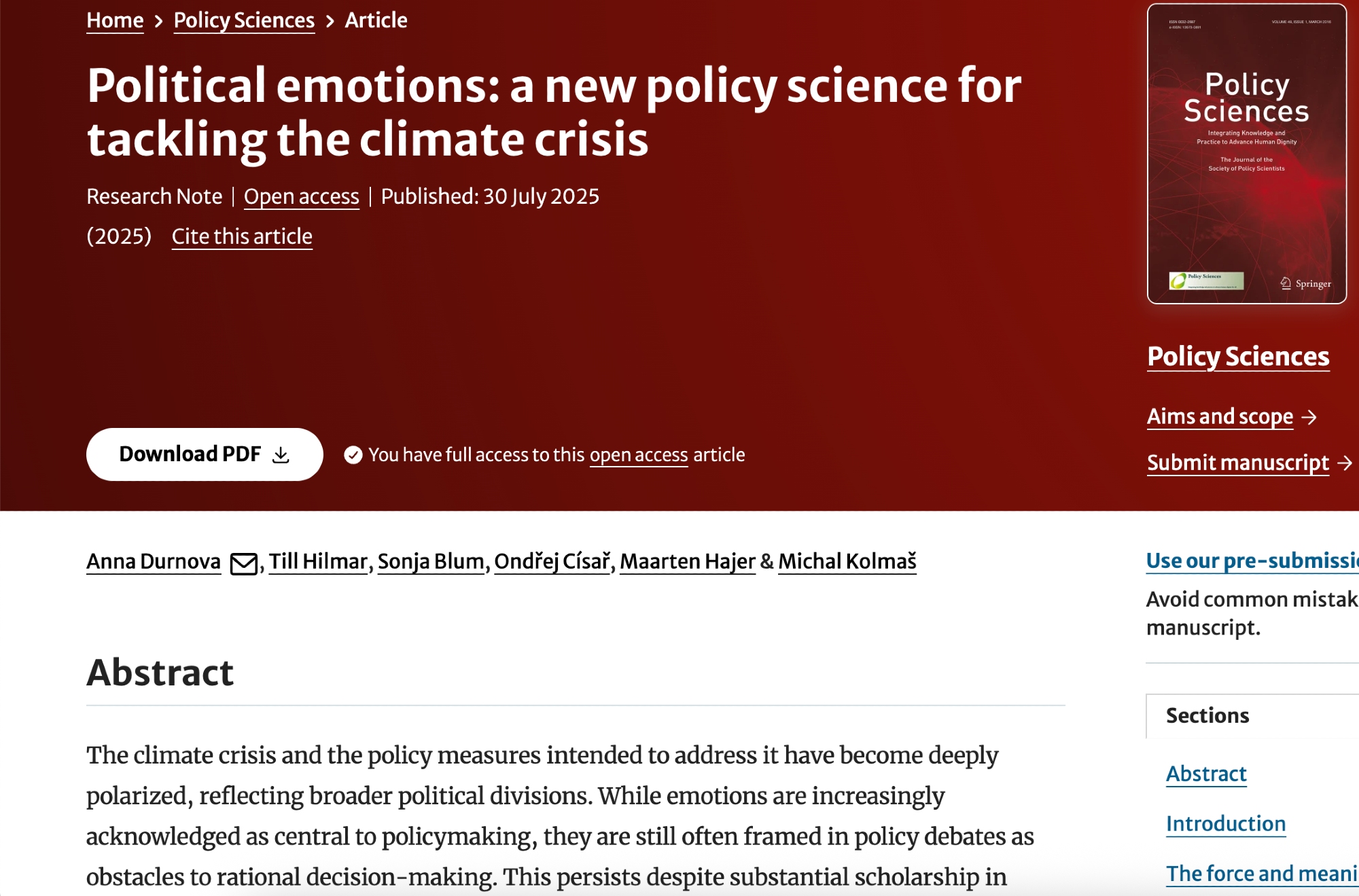The image size is (1359, 896).
Task: Click the arrow icon next to Aims and scope
Action: [x=1309, y=417]
